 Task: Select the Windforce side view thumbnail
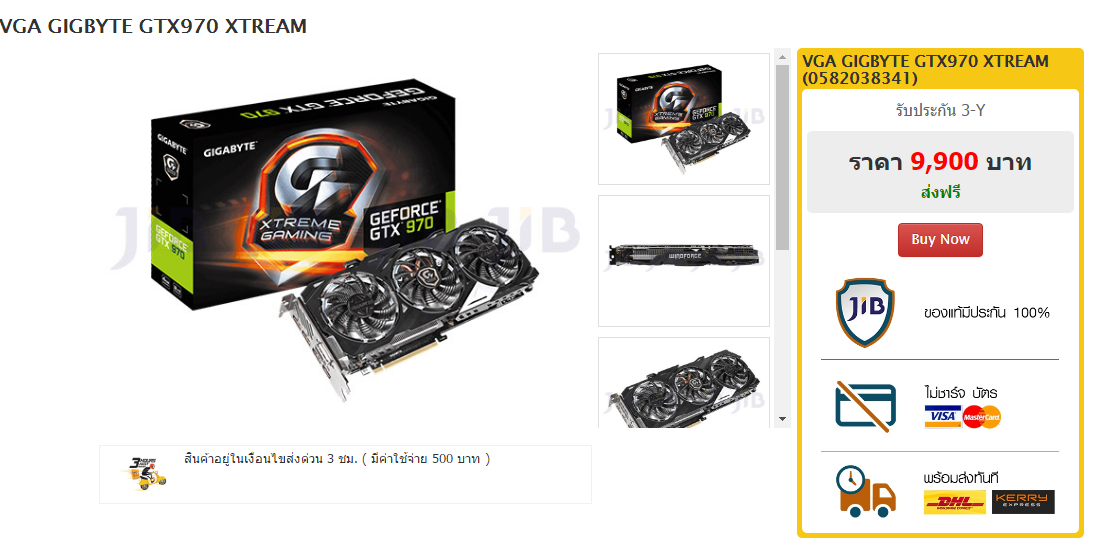(x=684, y=261)
